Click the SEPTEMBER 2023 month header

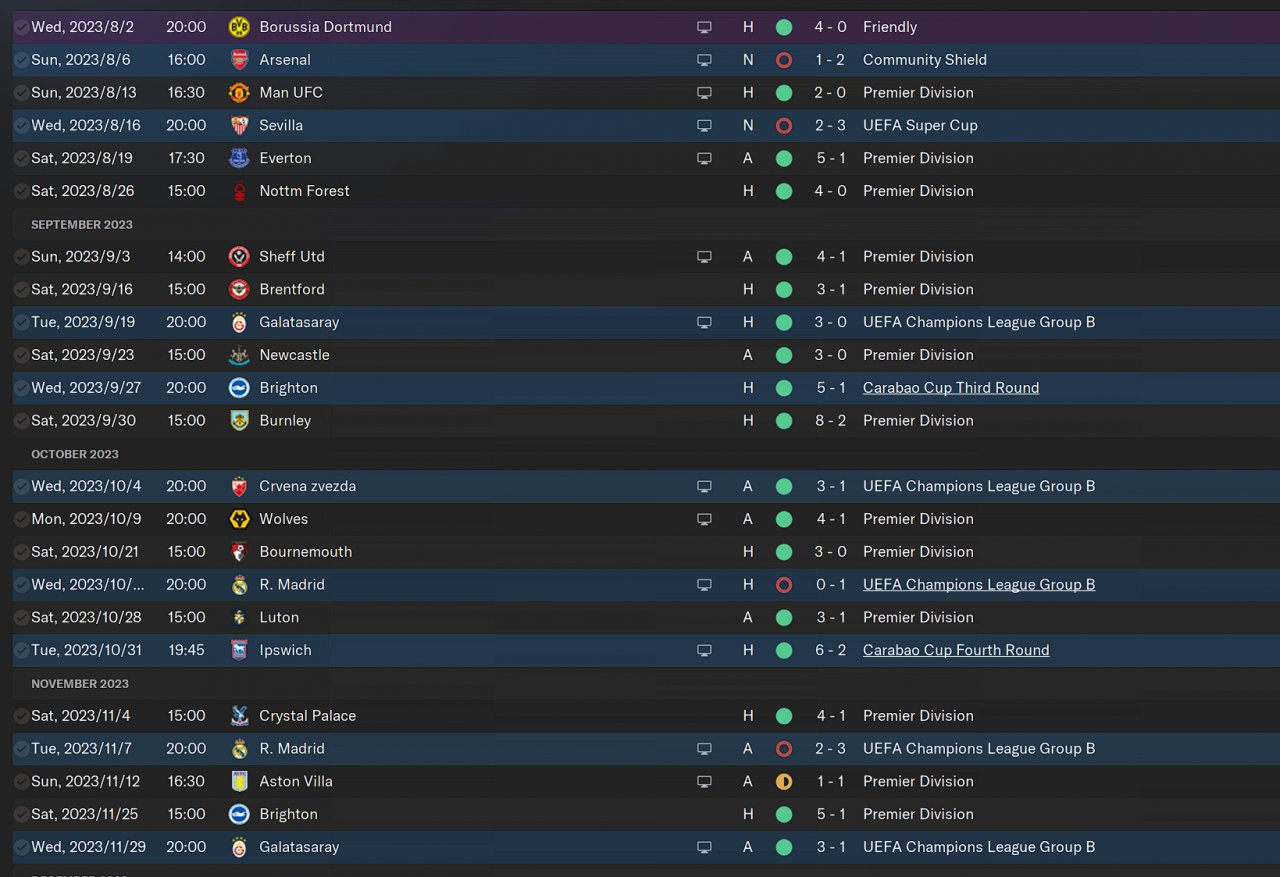(x=82, y=224)
